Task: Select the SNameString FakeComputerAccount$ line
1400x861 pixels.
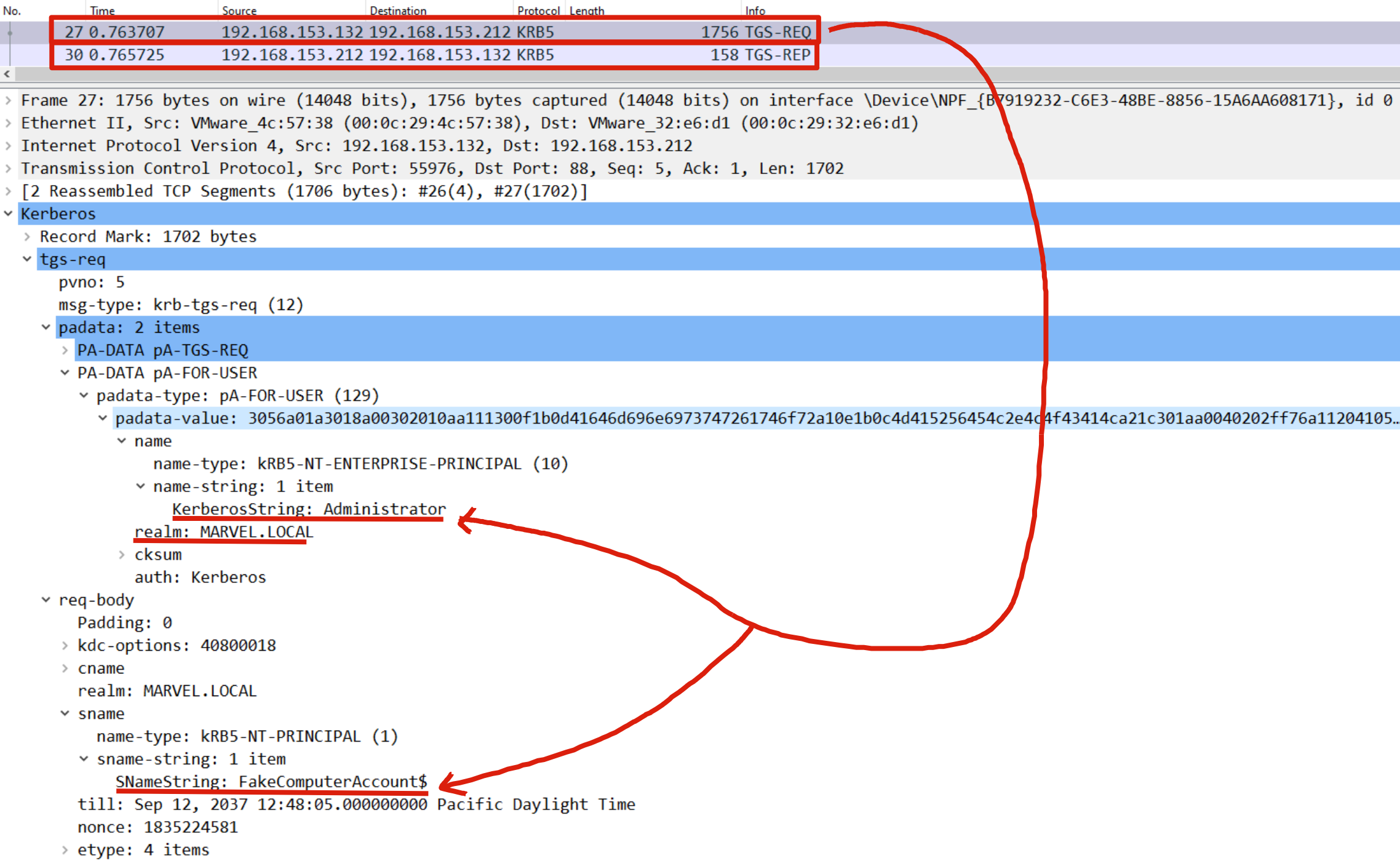Action: tap(271, 782)
